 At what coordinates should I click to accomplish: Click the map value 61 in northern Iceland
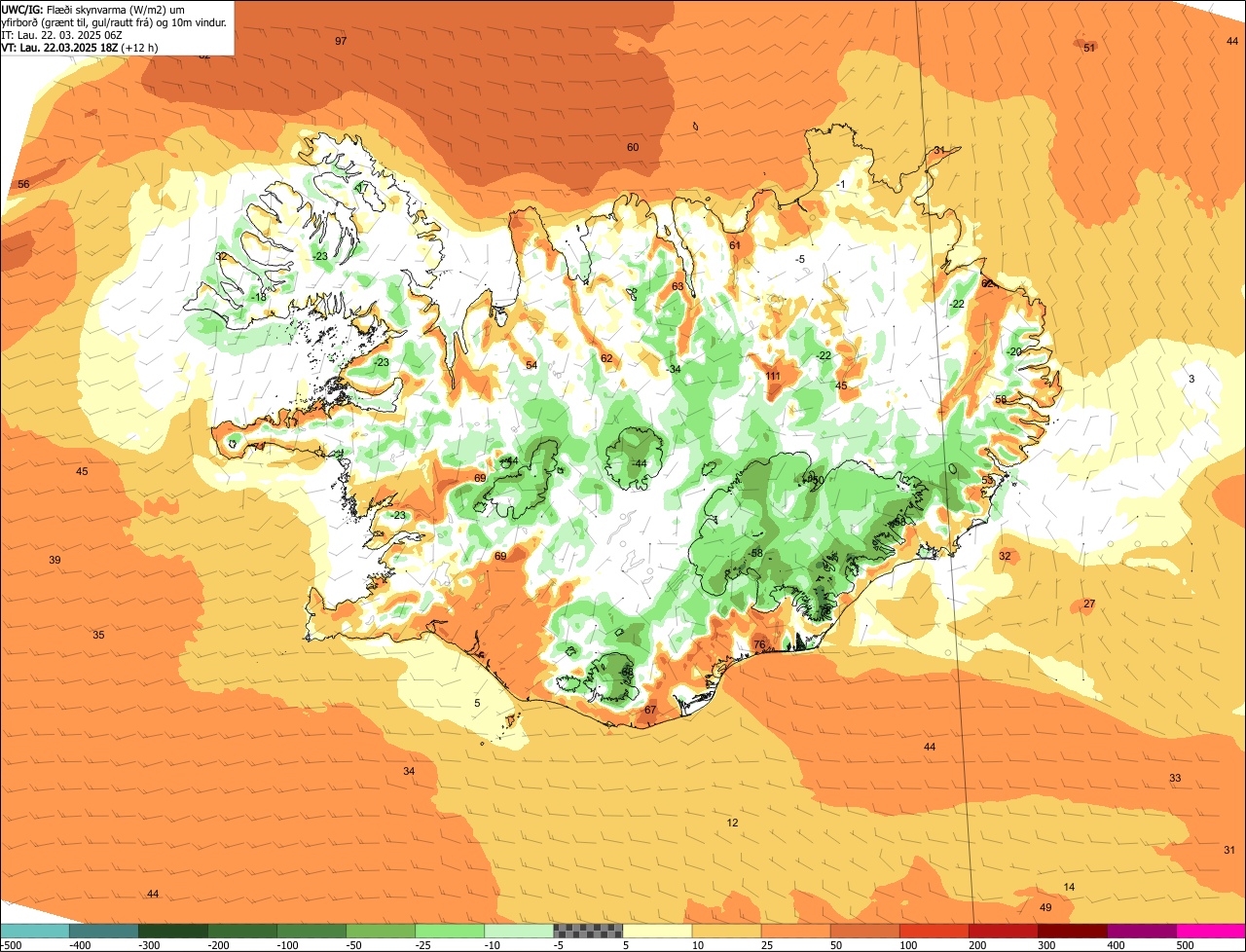coord(735,245)
